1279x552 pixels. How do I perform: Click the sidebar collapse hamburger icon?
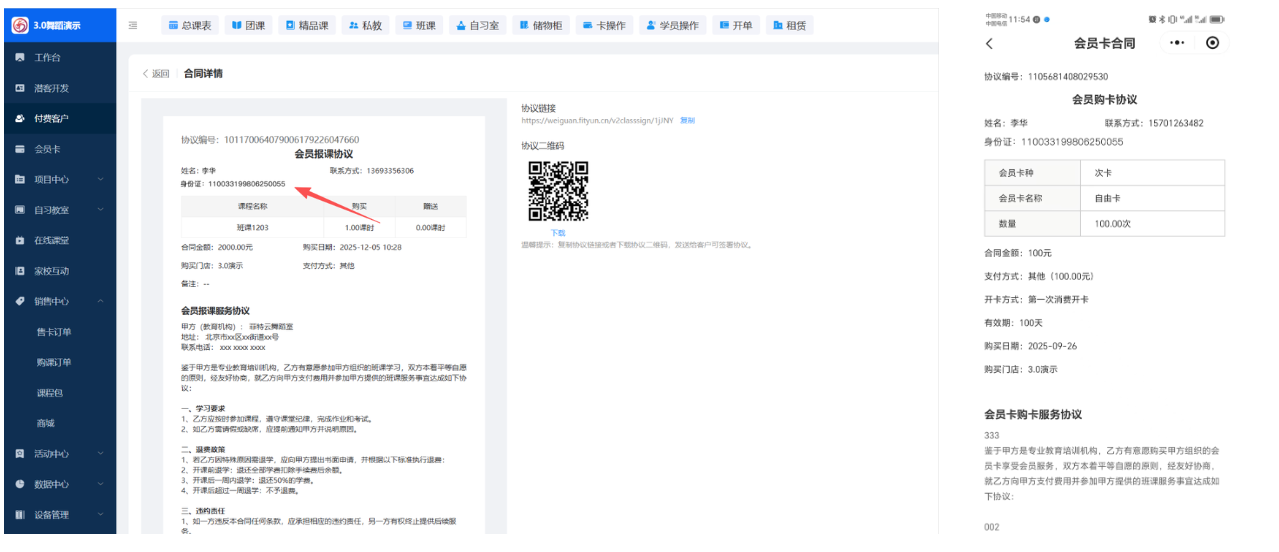(133, 26)
